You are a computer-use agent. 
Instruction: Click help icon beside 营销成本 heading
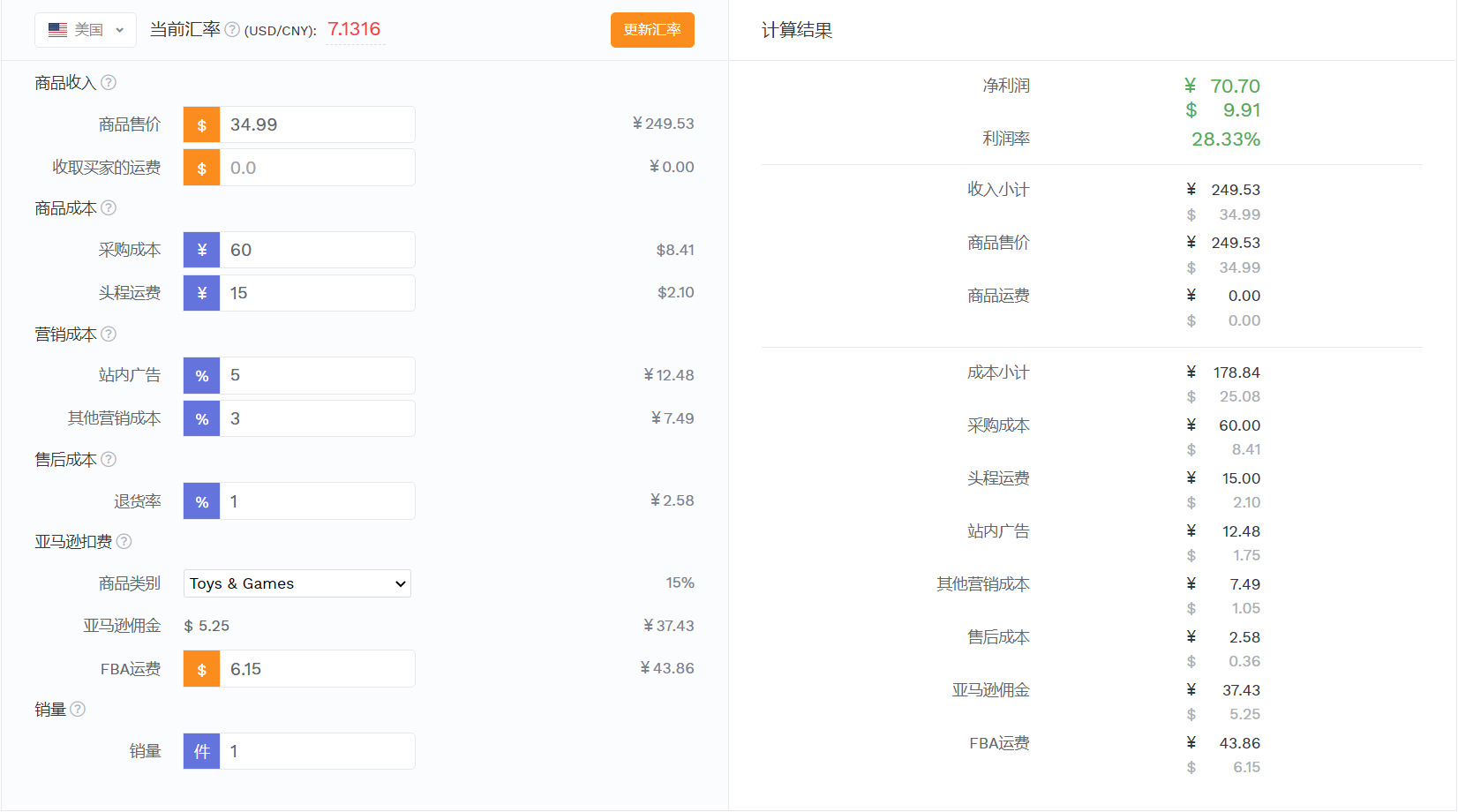[109, 335]
